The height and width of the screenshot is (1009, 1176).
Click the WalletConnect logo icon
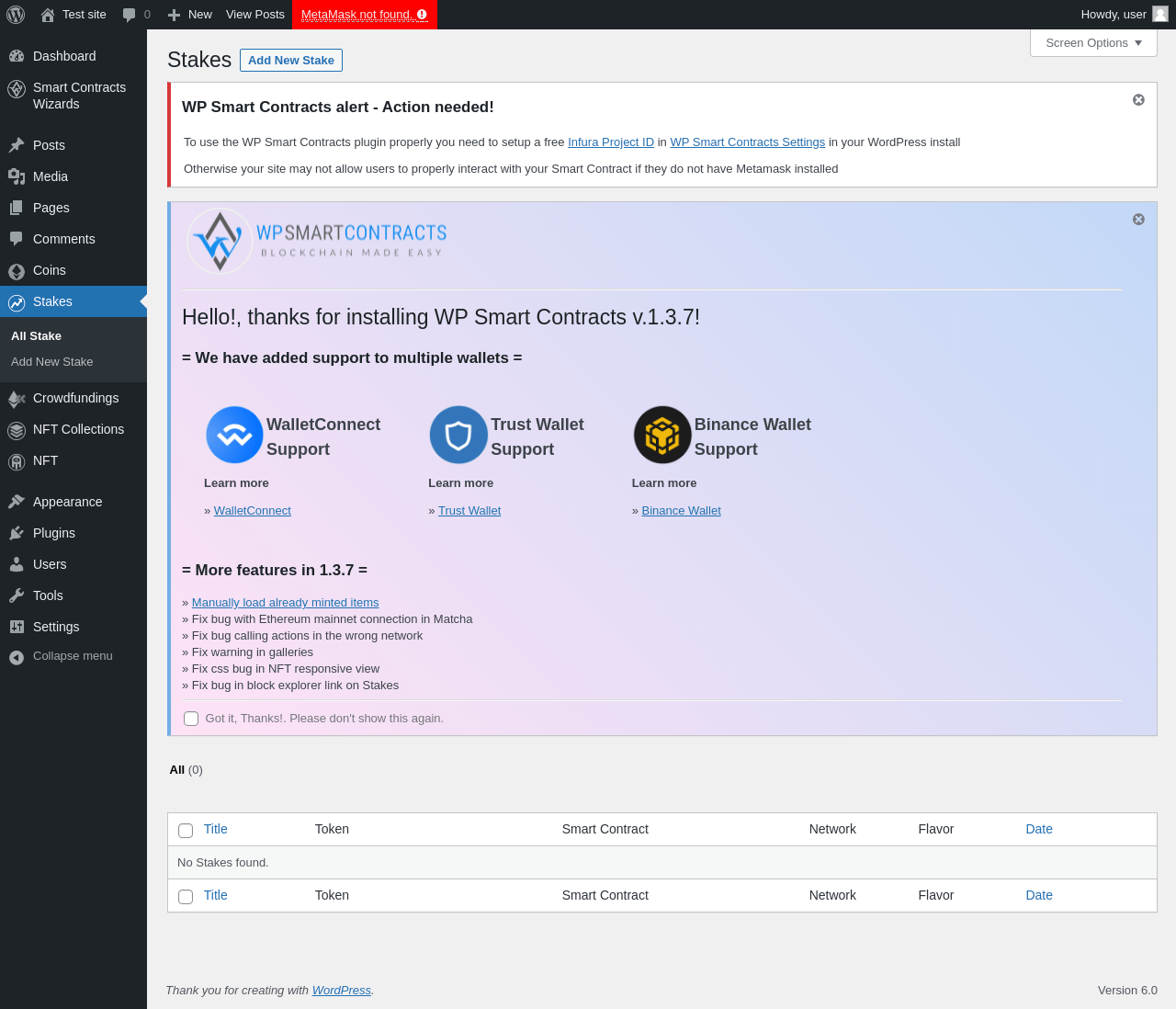click(x=234, y=435)
